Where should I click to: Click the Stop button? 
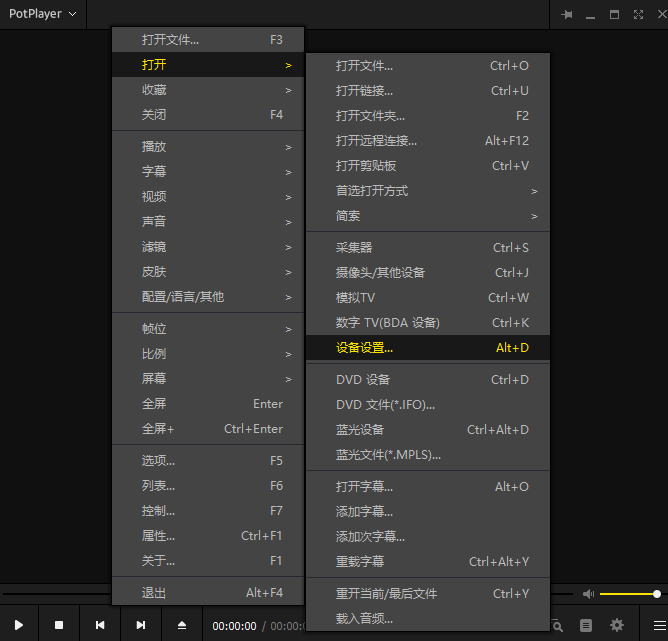[x=59, y=625]
